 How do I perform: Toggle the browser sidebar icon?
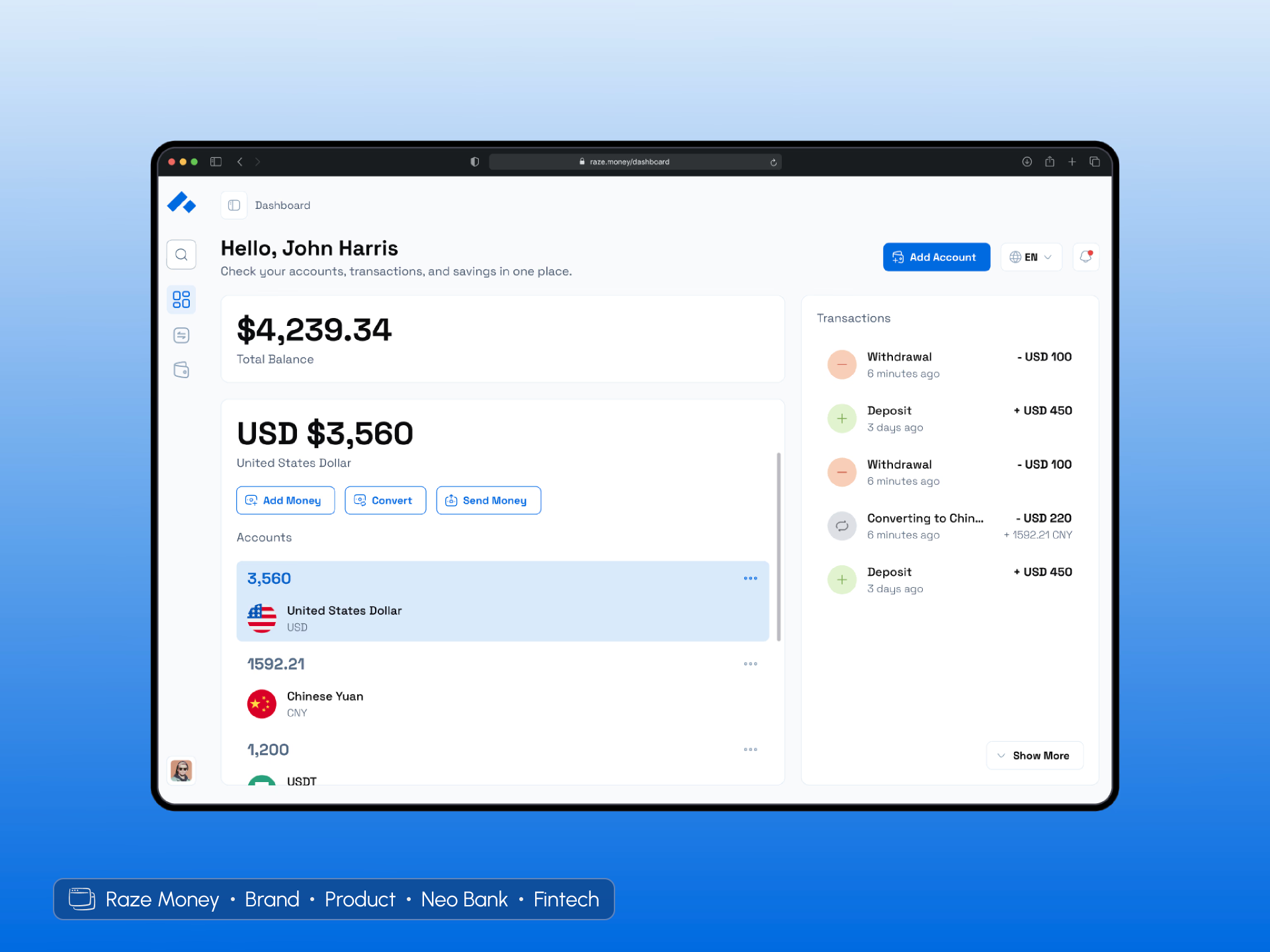tap(216, 162)
